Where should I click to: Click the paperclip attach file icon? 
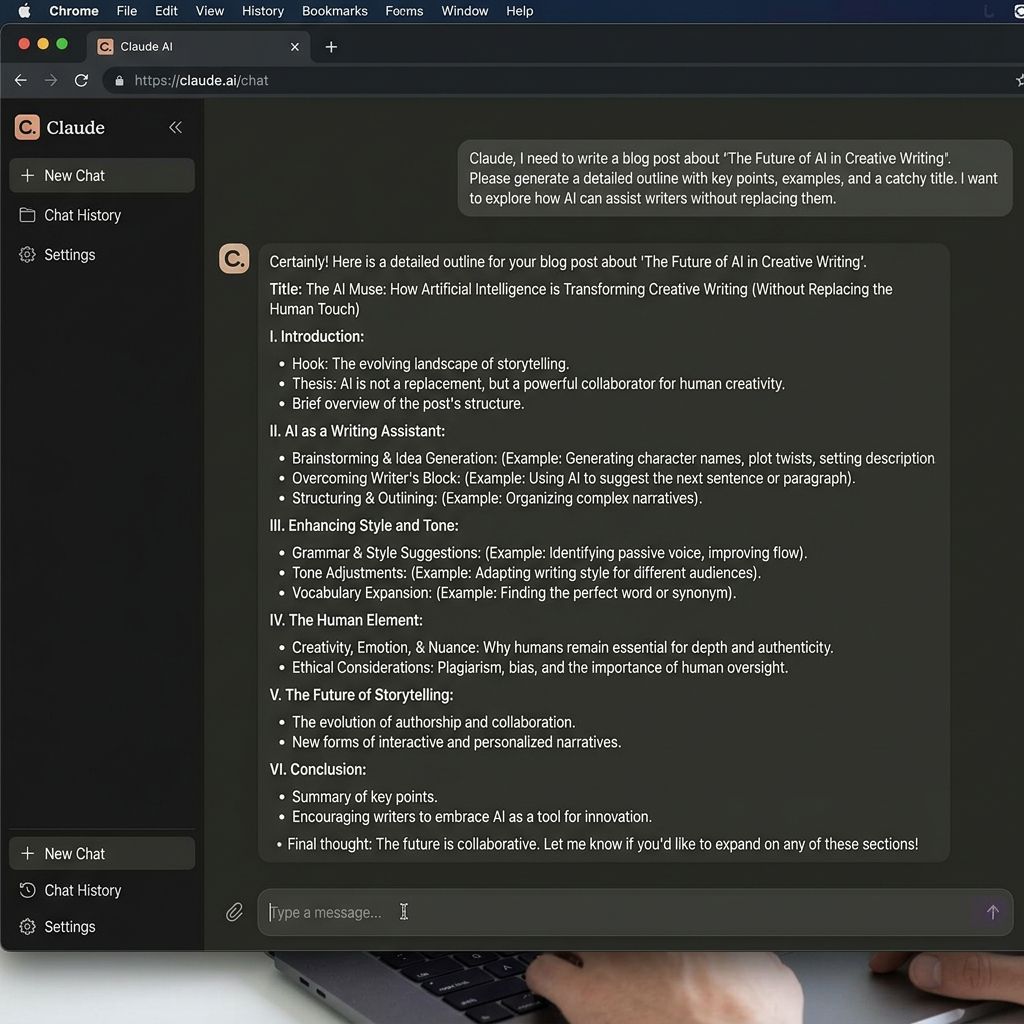tap(234, 912)
